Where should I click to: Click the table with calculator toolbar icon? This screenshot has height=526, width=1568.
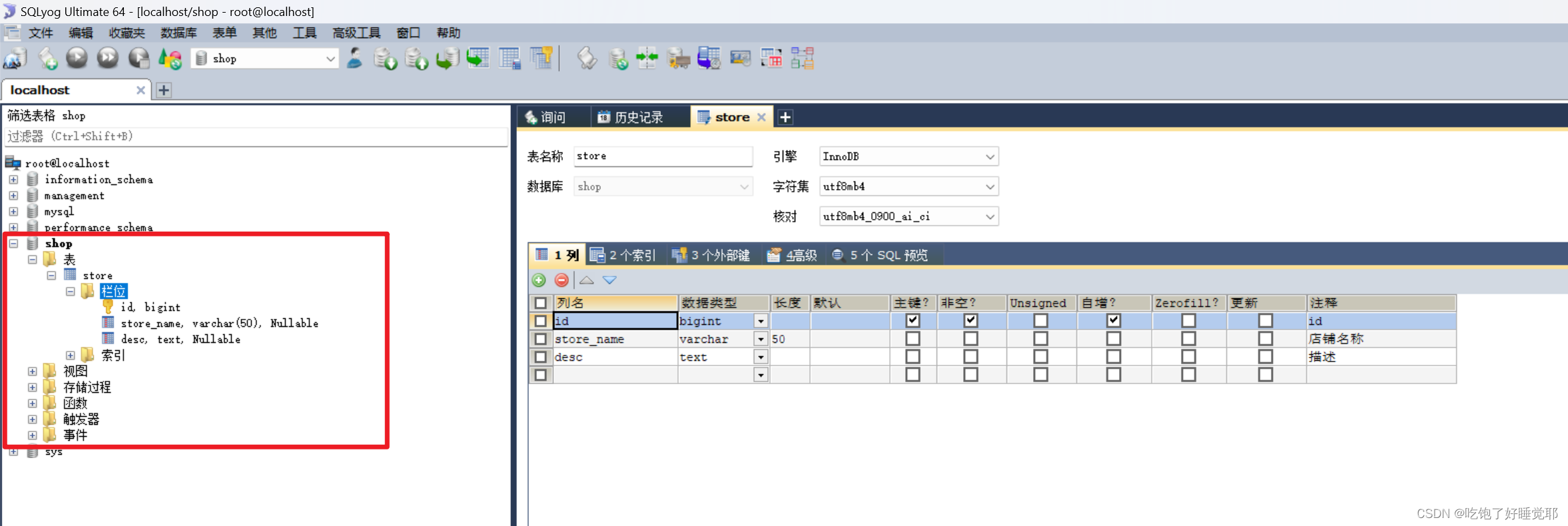[510, 59]
